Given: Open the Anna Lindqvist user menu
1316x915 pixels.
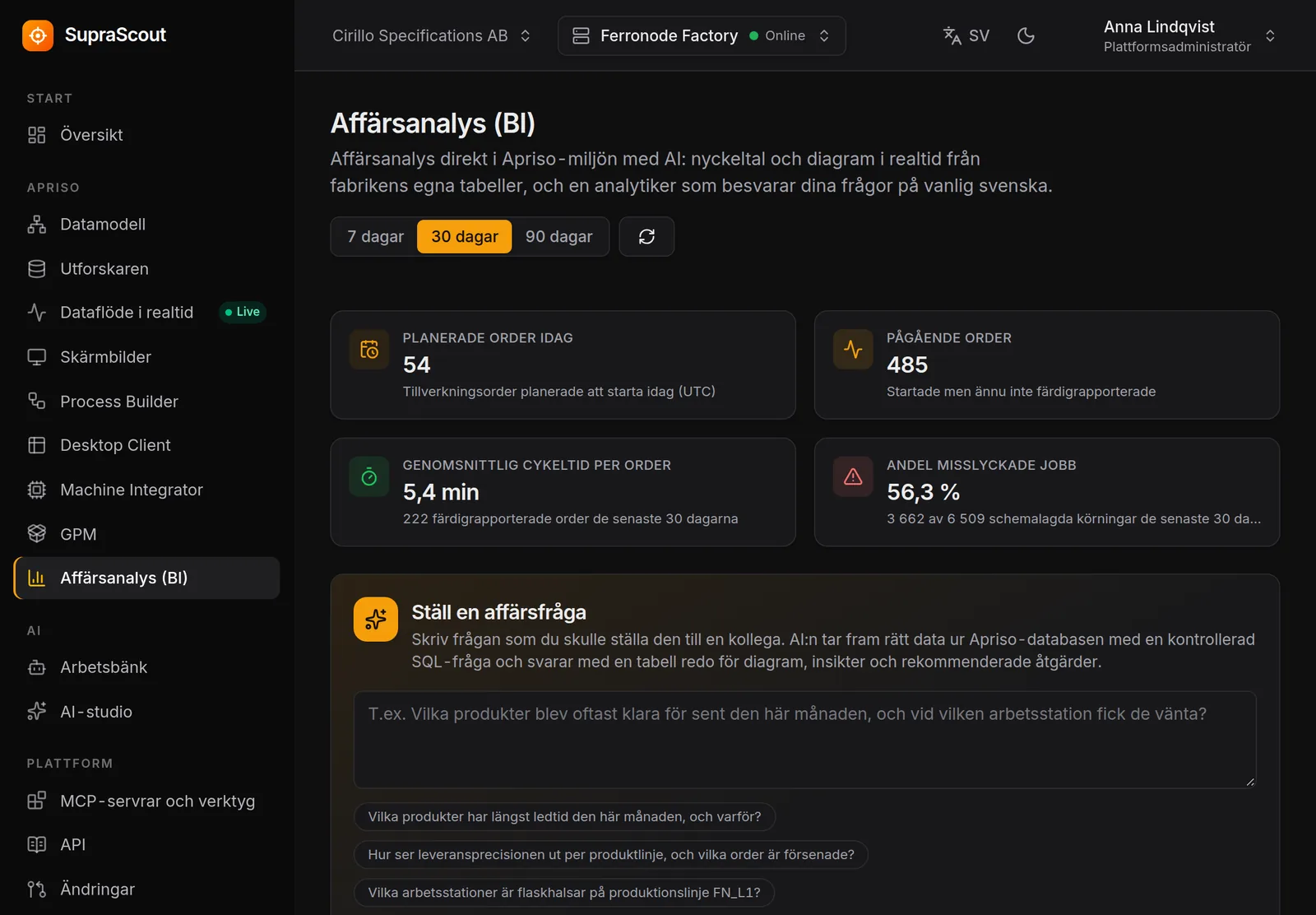Looking at the screenshot, I should [x=1189, y=36].
